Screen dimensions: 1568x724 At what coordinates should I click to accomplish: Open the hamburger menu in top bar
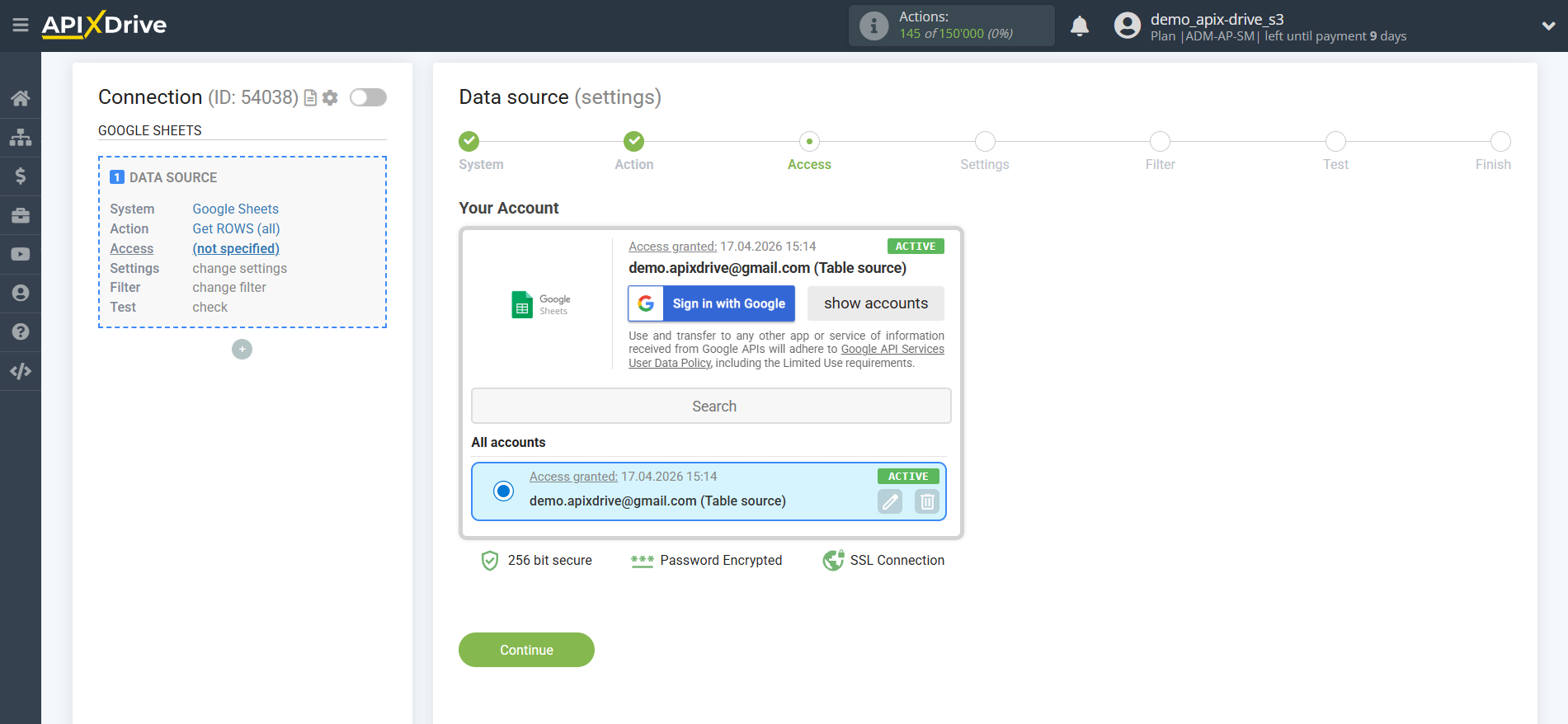(x=21, y=26)
